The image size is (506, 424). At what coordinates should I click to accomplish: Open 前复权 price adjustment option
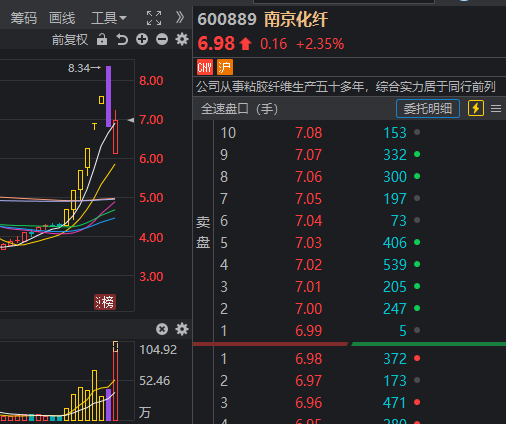(70, 40)
